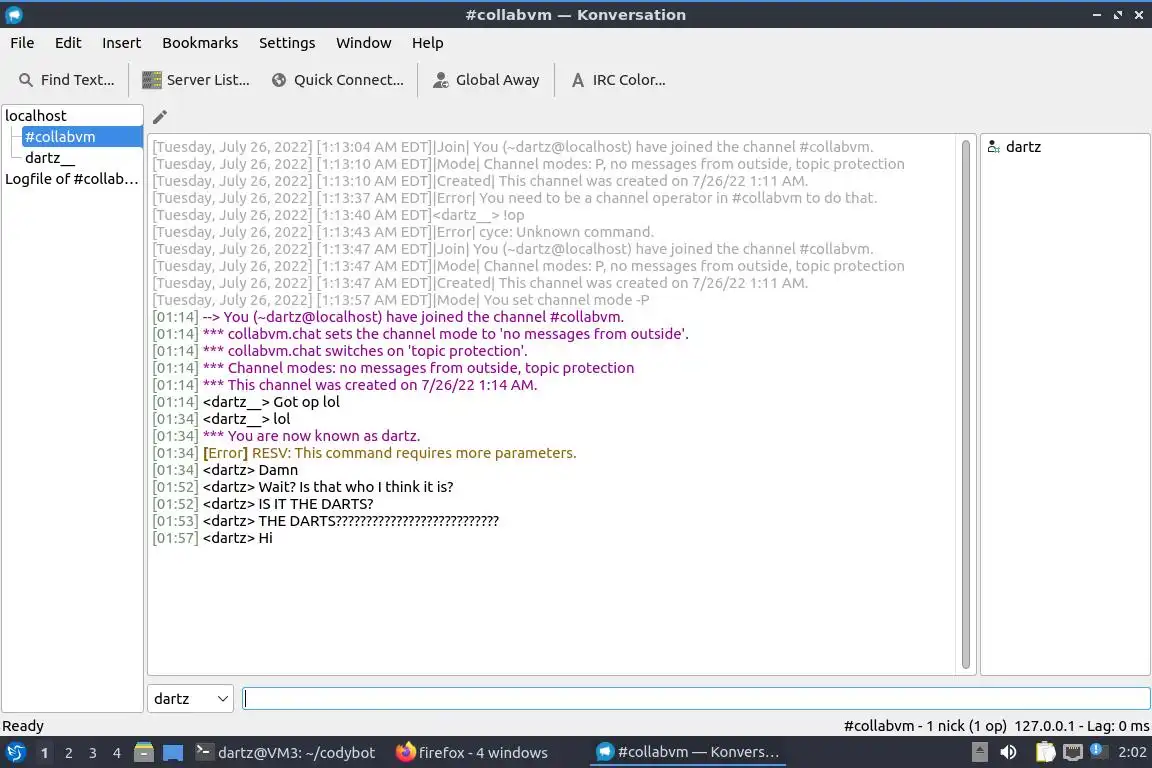Screen dimensions: 1152x768
Task: Click the Ready status bar text
Action: (x=23, y=726)
